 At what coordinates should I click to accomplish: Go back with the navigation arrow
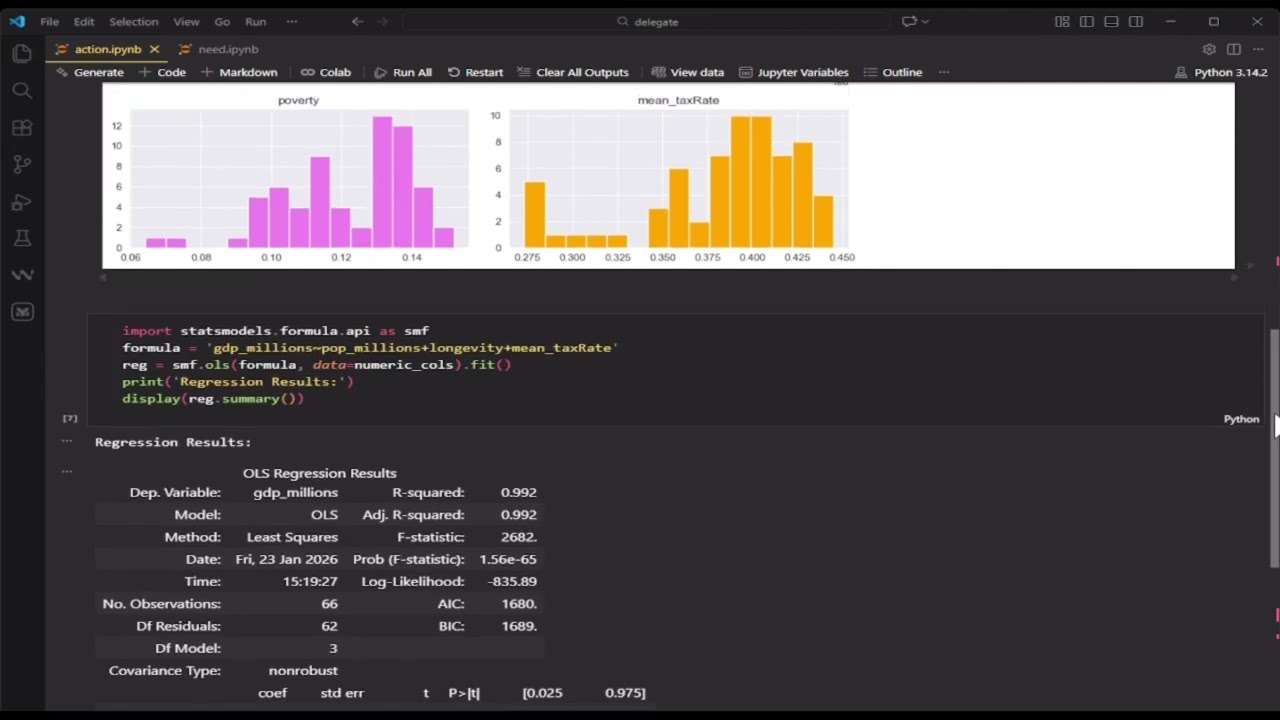pyautogui.click(x=357, y=21)
